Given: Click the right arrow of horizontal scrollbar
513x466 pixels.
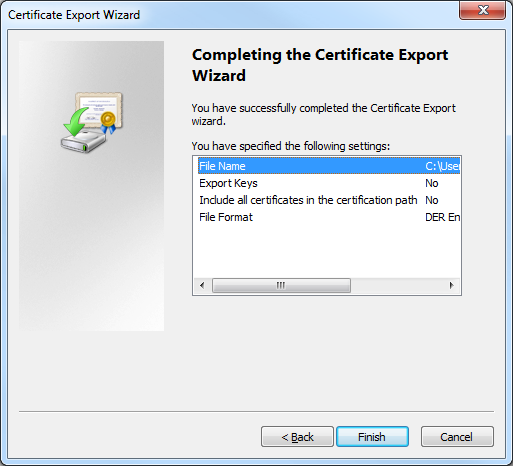Looking at the screenshot, I should [x=452, y=285].
